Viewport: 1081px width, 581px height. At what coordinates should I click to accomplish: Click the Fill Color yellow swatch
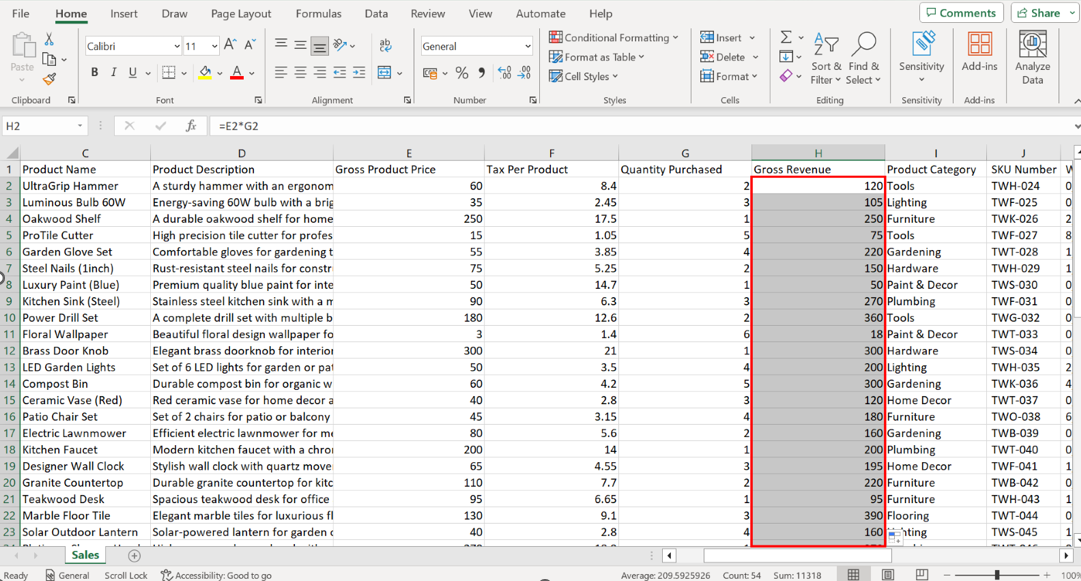point(205,73)
